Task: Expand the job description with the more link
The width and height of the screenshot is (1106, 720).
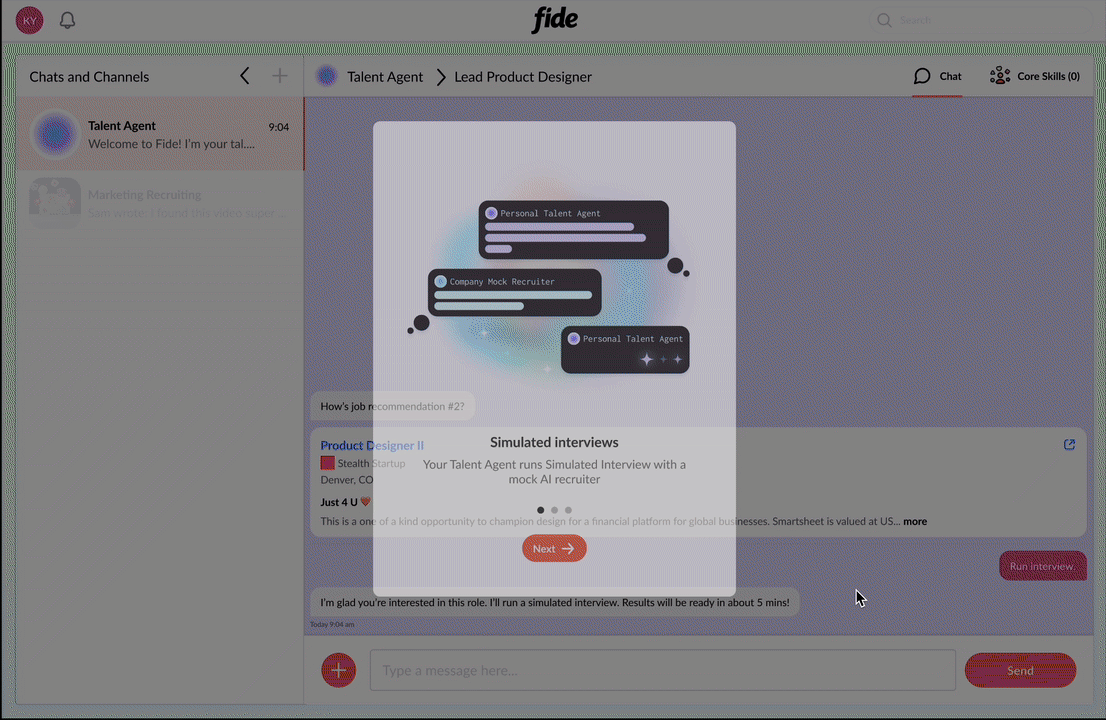Action: click(914, 521)
